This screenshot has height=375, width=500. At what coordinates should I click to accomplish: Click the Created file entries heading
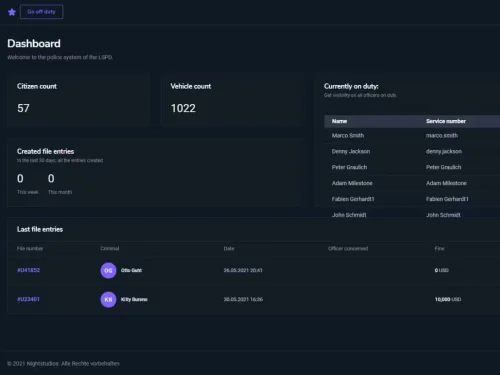coord(45,151)
